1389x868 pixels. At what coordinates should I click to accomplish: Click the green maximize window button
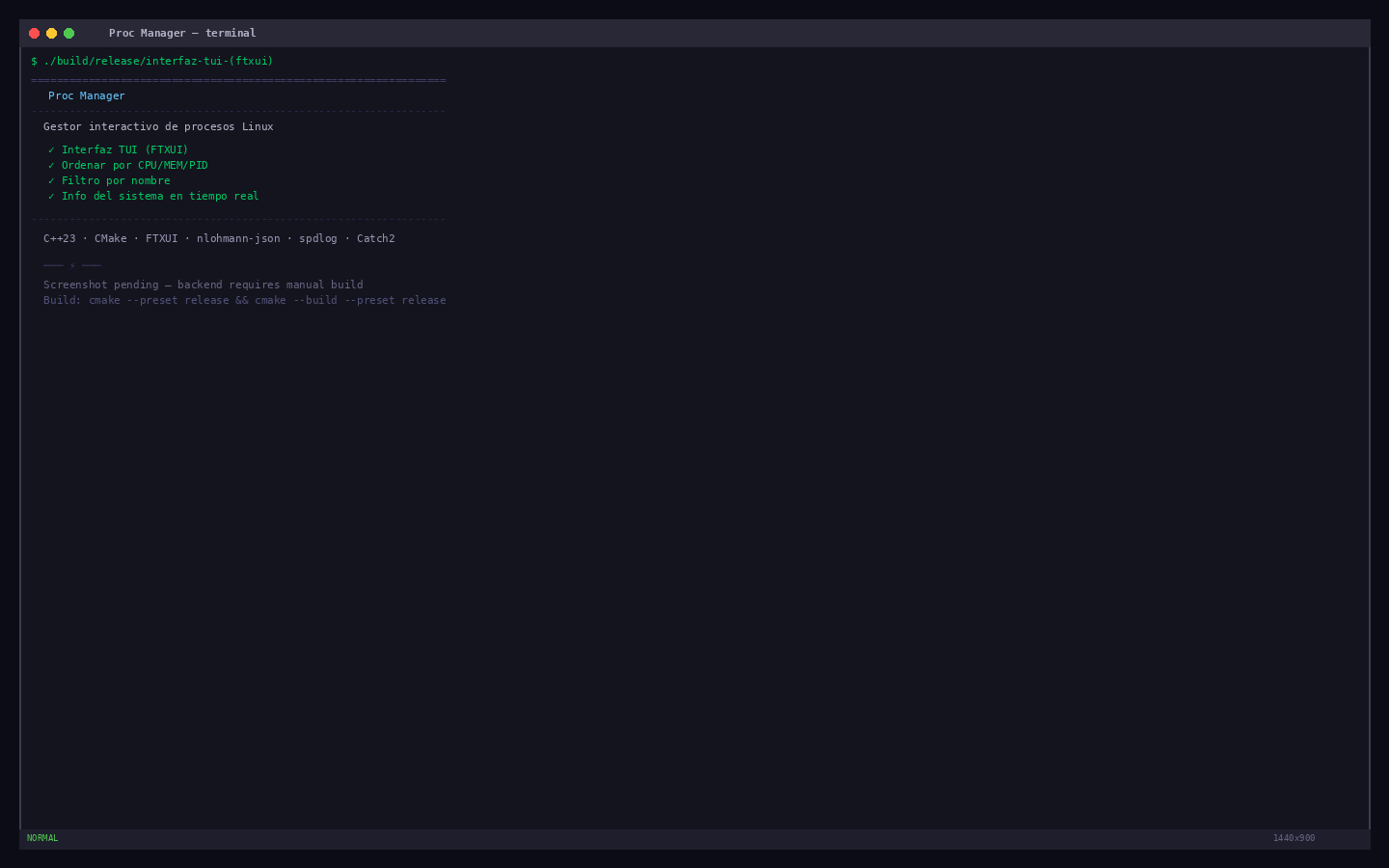coord(69,33)
